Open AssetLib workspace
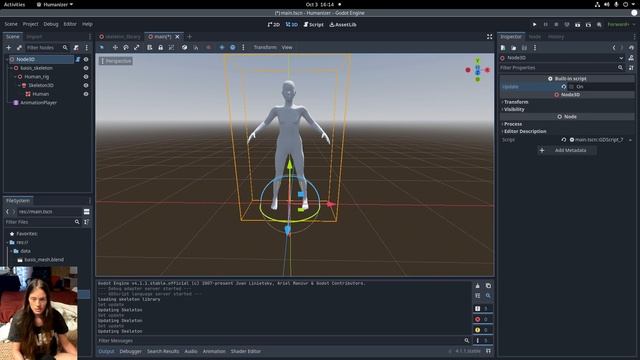 coord(343,24)
